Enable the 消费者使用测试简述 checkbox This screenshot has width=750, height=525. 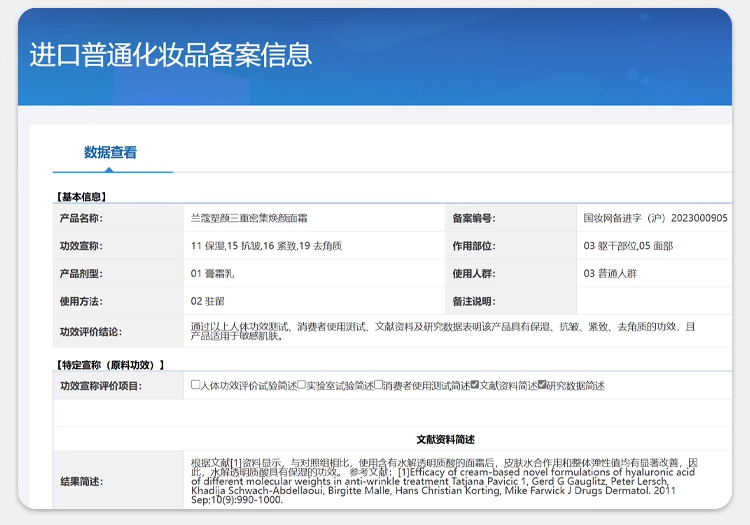[379, 385]
